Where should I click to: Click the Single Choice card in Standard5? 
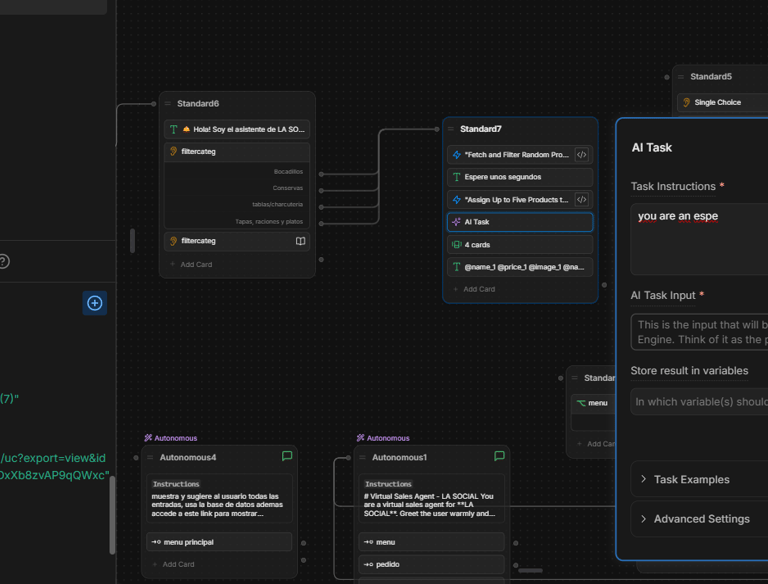tap(722, 102)
